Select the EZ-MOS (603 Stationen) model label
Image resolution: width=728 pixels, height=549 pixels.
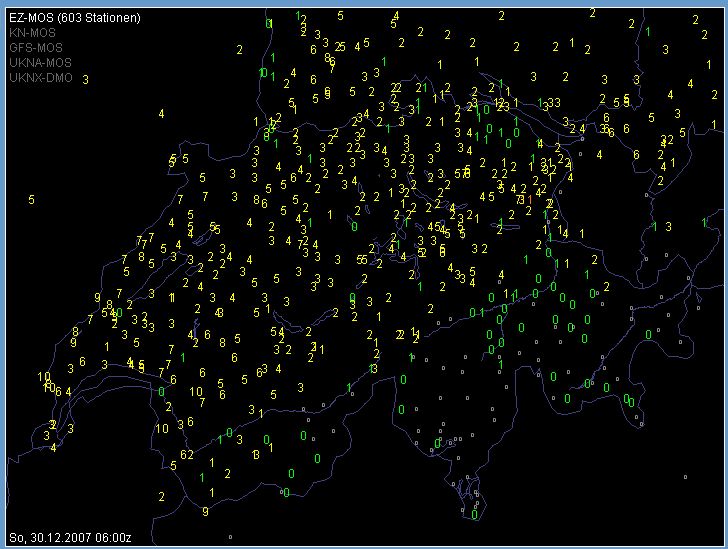point(74,19)
